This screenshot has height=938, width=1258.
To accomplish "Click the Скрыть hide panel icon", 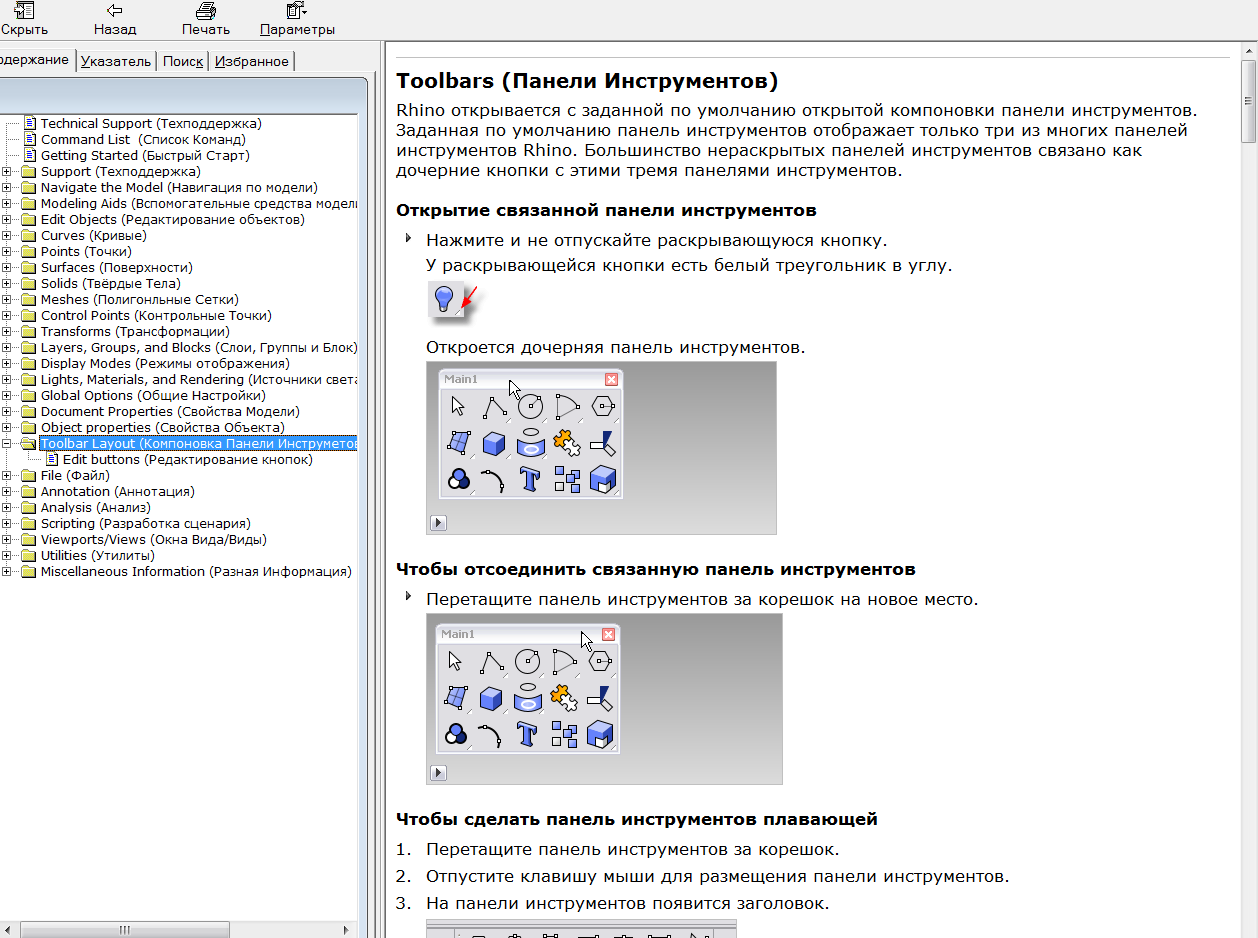I will (24, 11).
